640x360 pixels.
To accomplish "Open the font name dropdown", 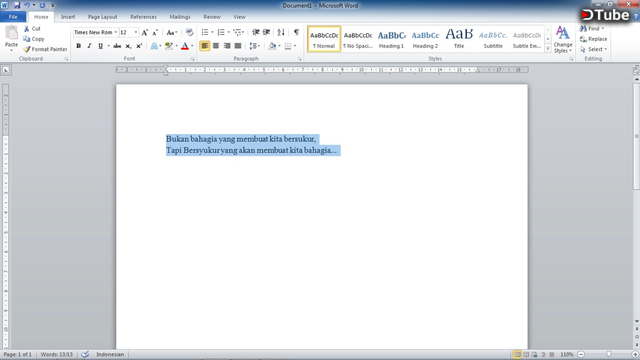I will [116, 32].
